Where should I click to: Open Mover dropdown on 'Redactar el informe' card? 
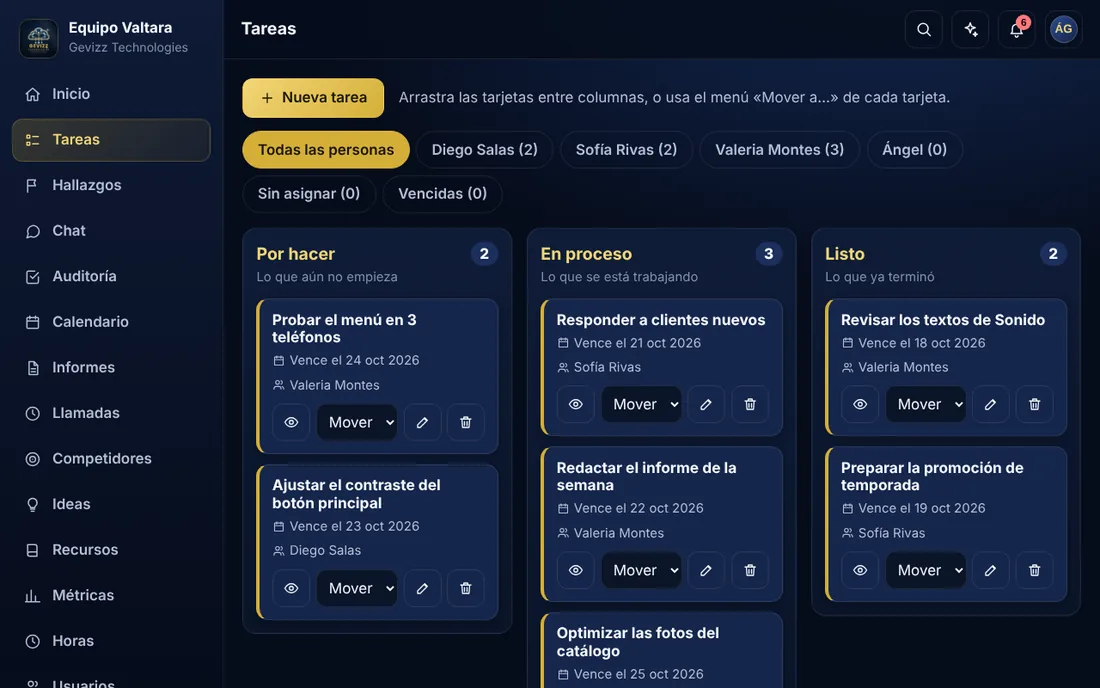641,570
